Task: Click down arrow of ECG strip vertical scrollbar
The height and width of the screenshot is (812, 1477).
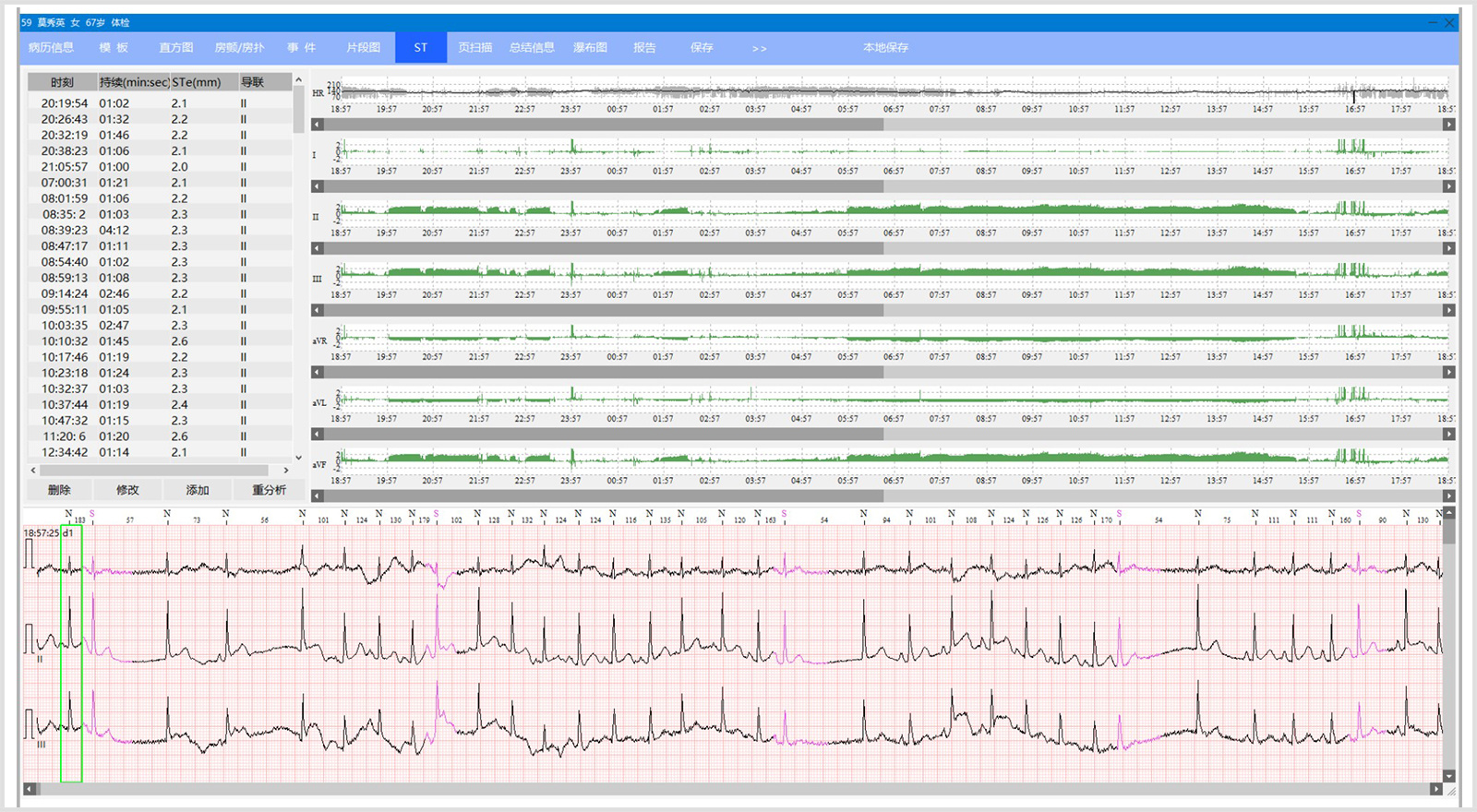Action: click(1448, 776)
